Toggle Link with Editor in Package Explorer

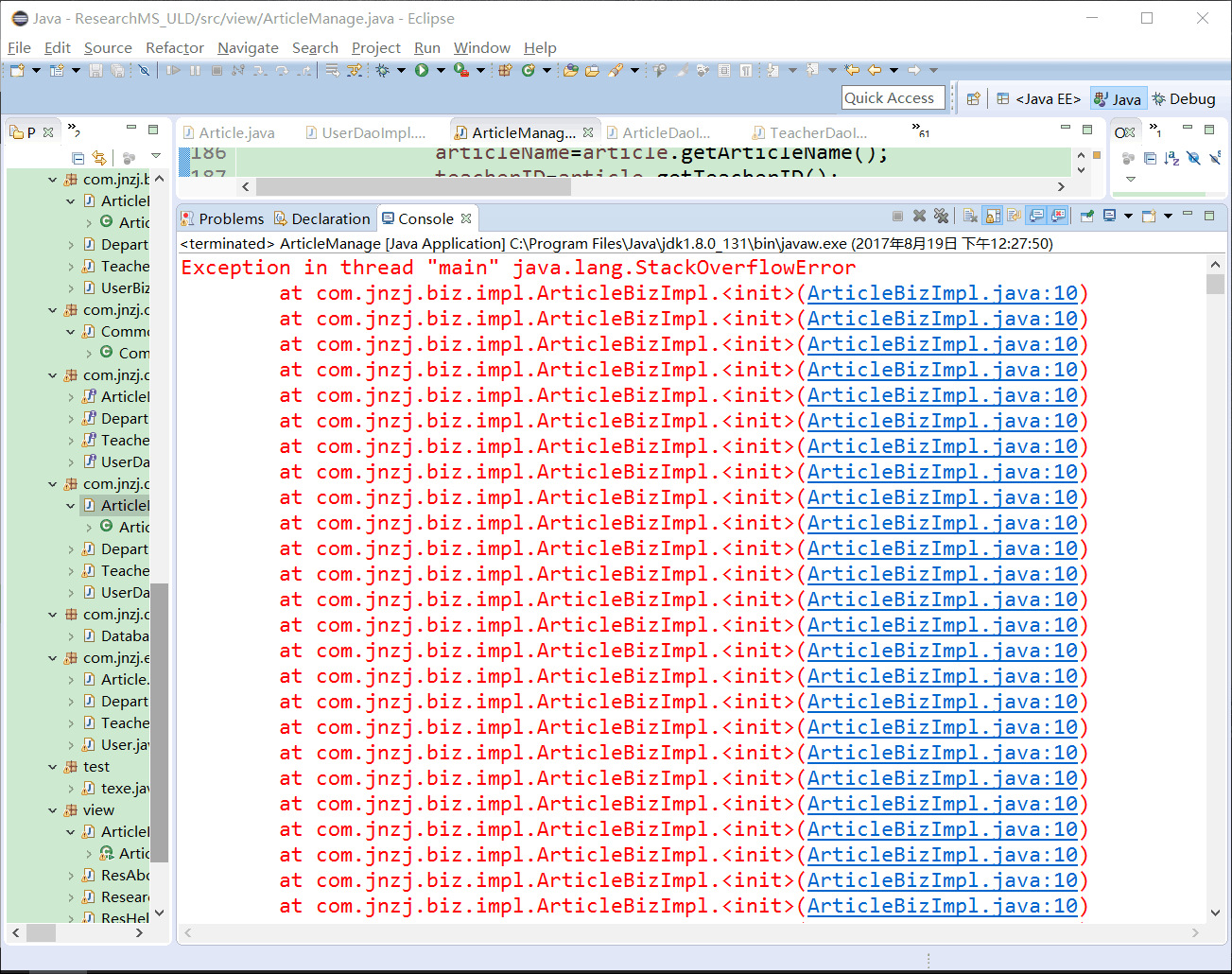(x=99, y=158)
